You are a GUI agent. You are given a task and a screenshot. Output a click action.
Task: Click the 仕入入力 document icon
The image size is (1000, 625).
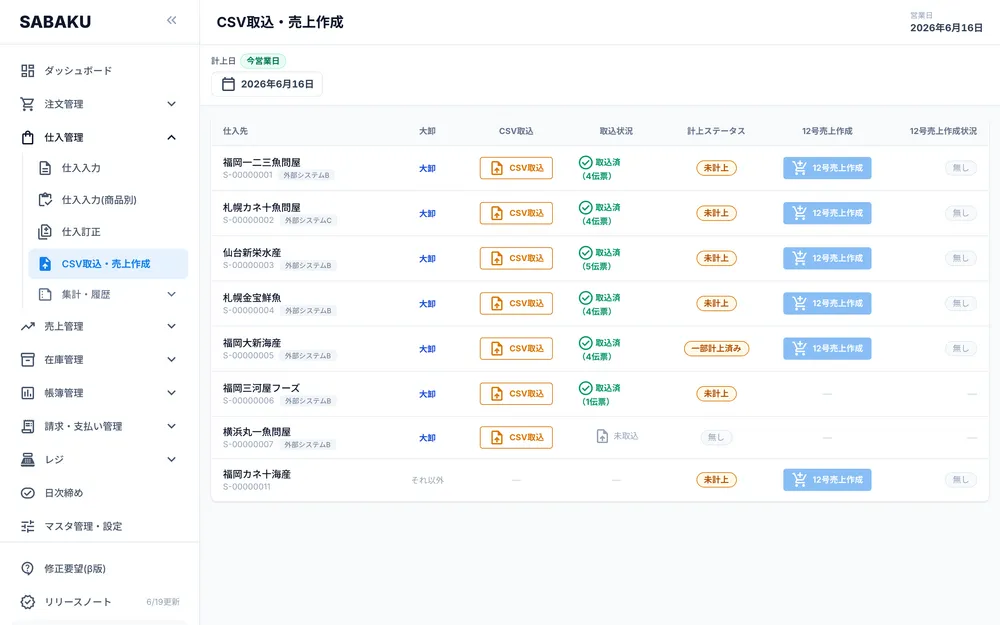(x=45, y=168)
